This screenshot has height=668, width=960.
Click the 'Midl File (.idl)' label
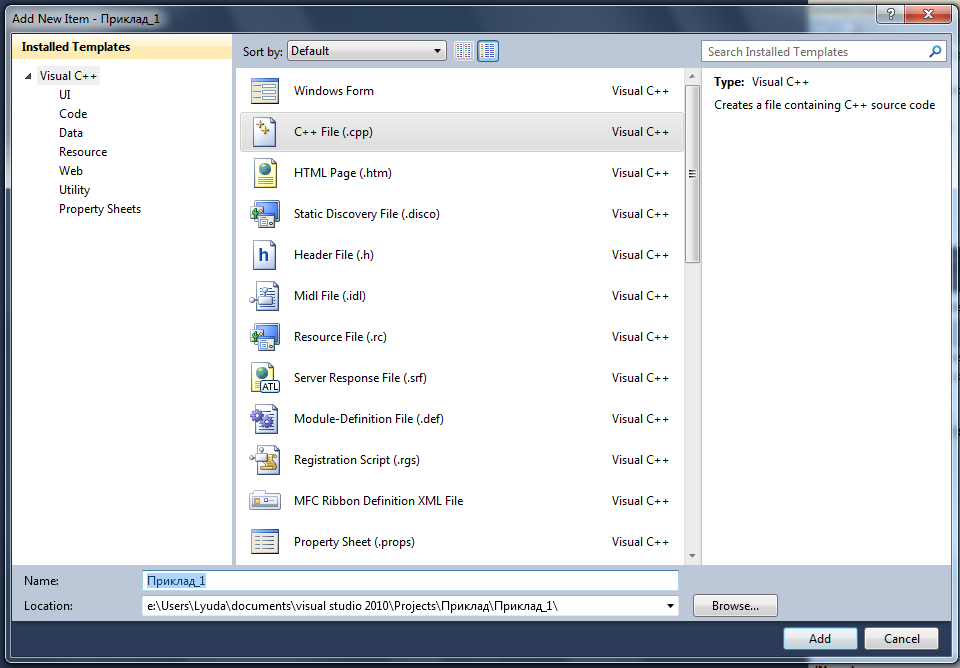tap(330, 296)
